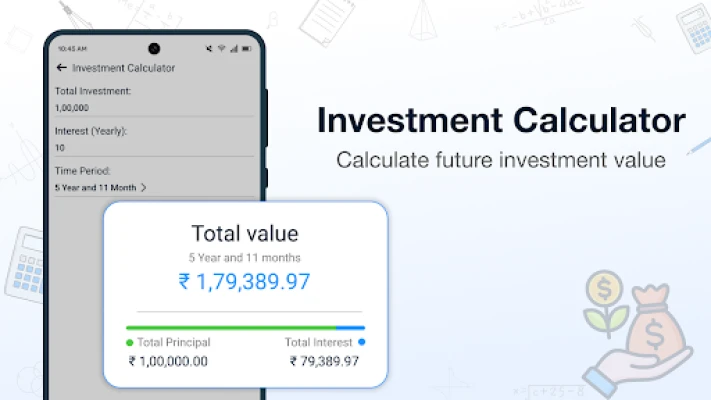Open the 5 Year and 11 Month selector
Image resolution: width=711 pixels, height=400 pixels.
pyautogui.click(x=96, y=187)
